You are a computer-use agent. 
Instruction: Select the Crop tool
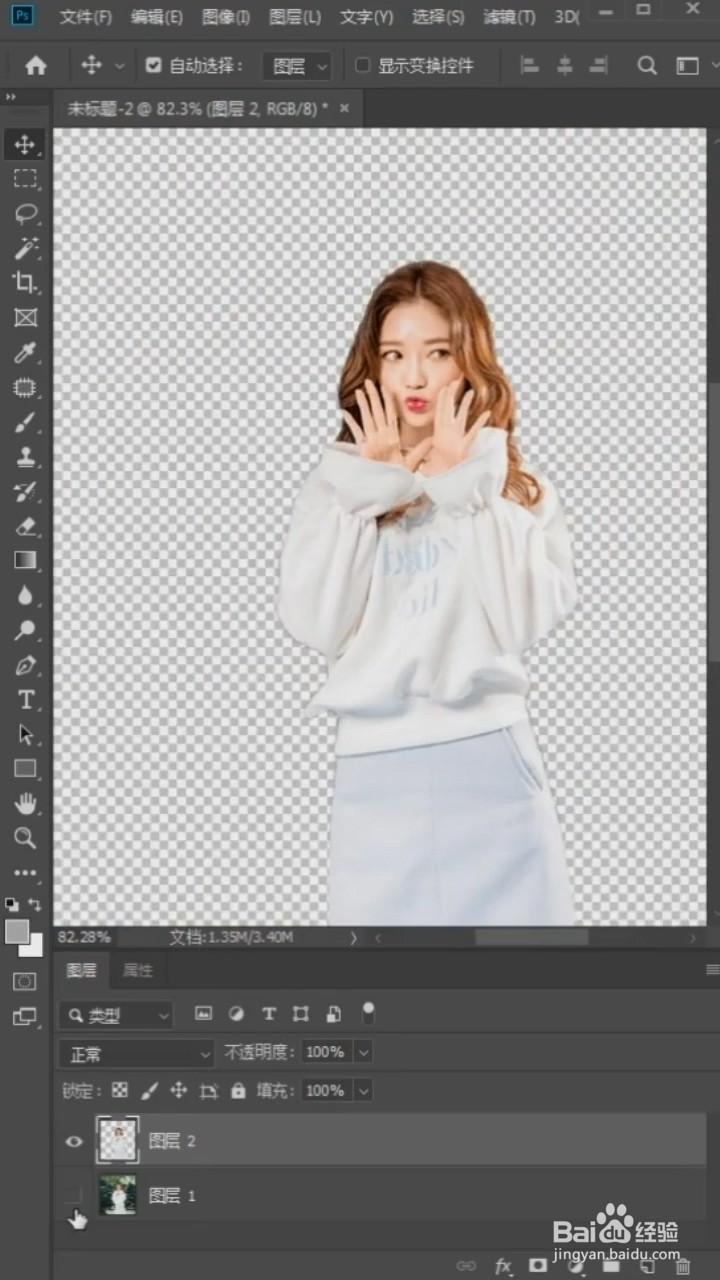click(25, 282)
